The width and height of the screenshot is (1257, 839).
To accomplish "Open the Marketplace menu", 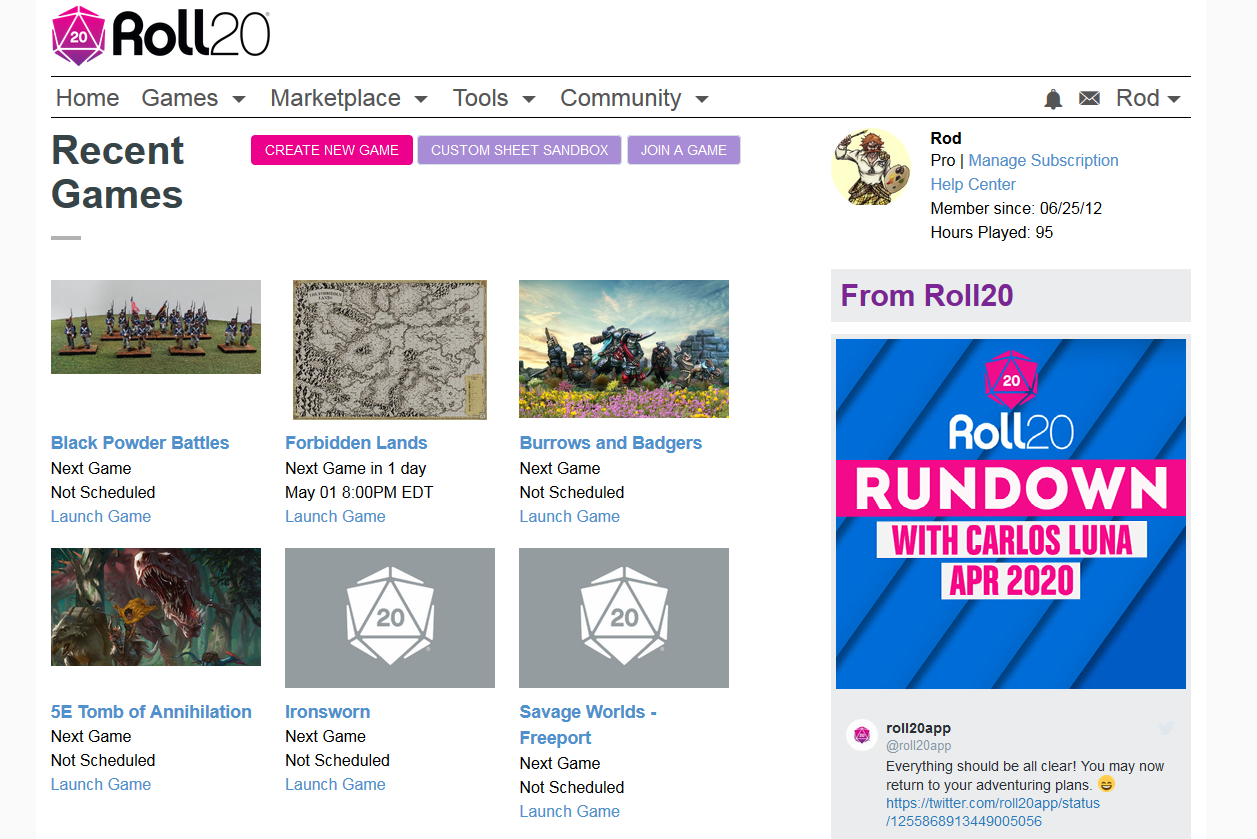I will [x=335, y=98].
